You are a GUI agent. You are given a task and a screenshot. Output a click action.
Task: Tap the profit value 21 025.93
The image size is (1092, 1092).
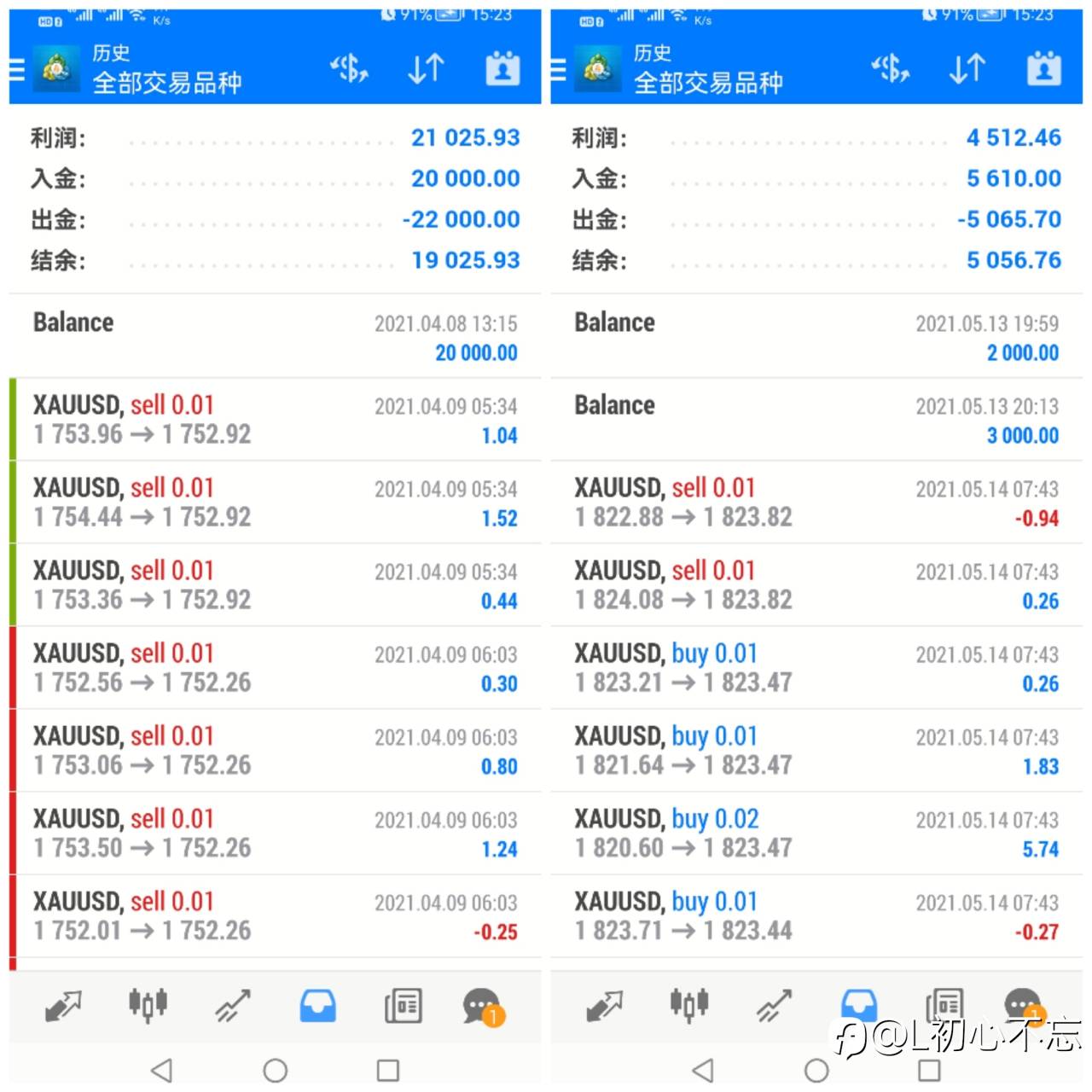click(x=465, y=137)
